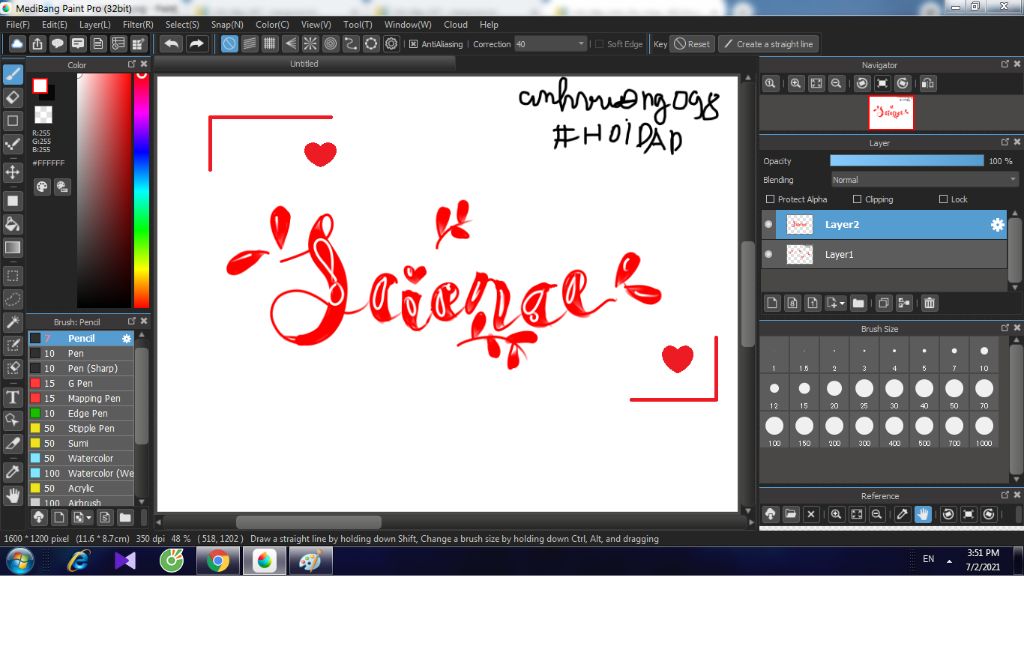
Task: Select the Move tool
Action: [12, 172]
